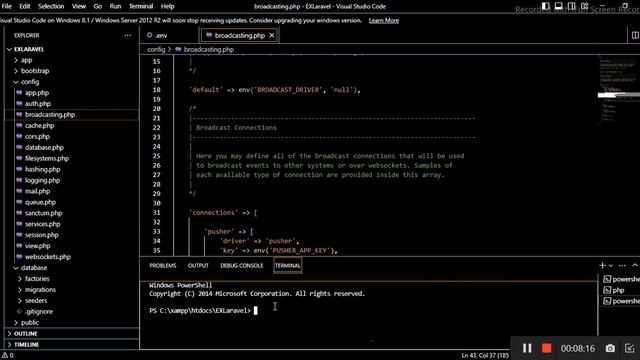
Task: Click the editor minimap
Action: pyautogui.click(x=618, y=92)
